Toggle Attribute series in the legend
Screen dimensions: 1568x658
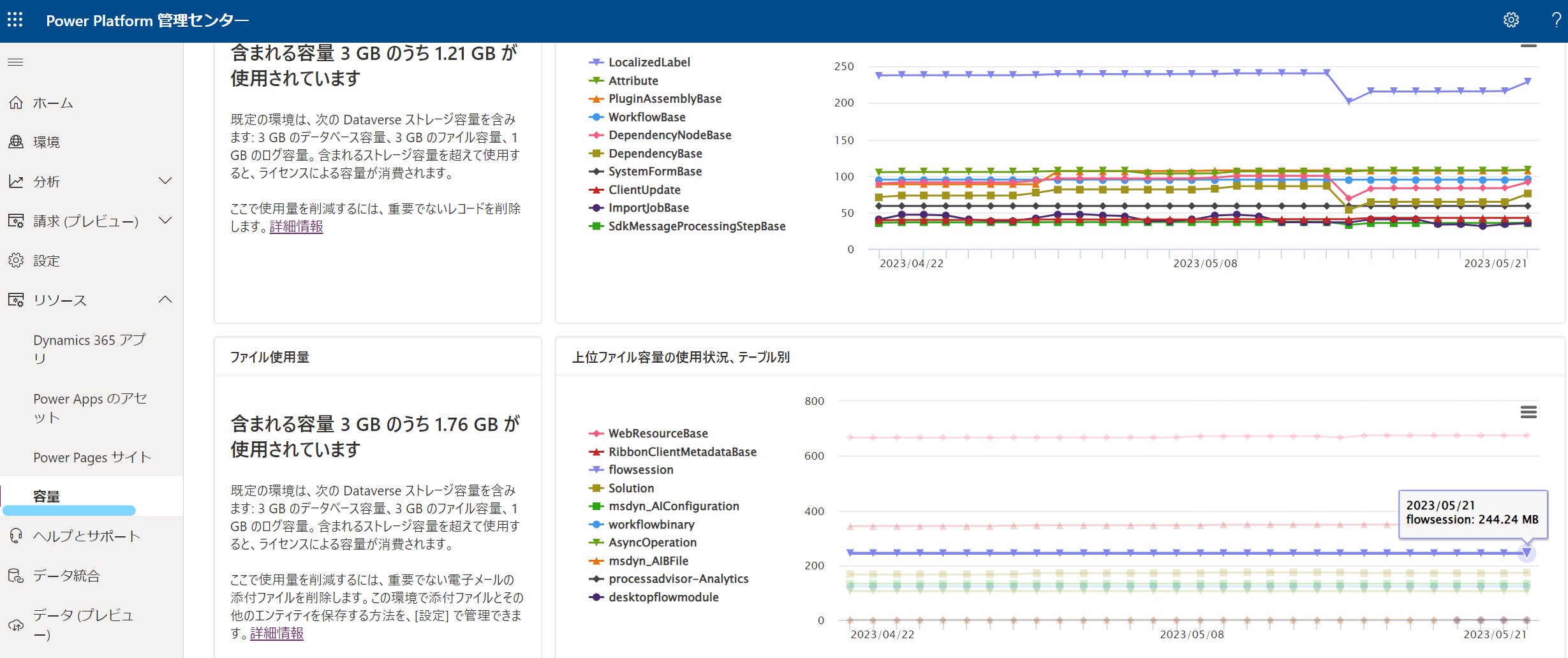[x=623, y=80]
